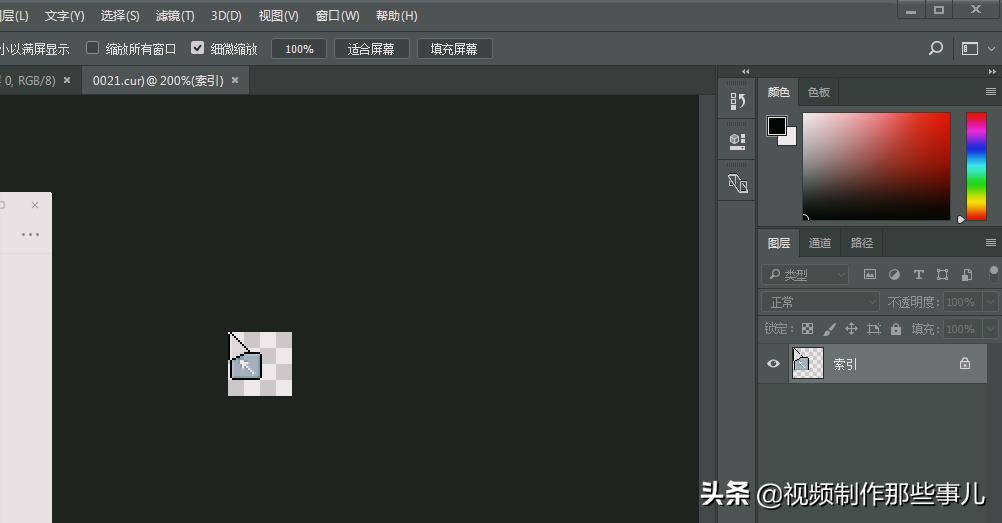Click the workspace layout icon

[970, 49]
